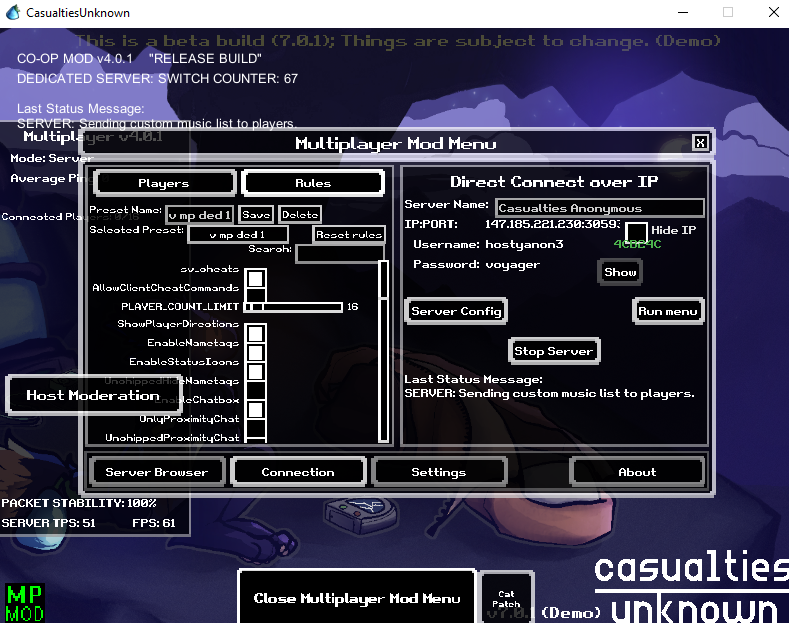Toggle OnlyProximityChat checkbox

tap(256, 428)
